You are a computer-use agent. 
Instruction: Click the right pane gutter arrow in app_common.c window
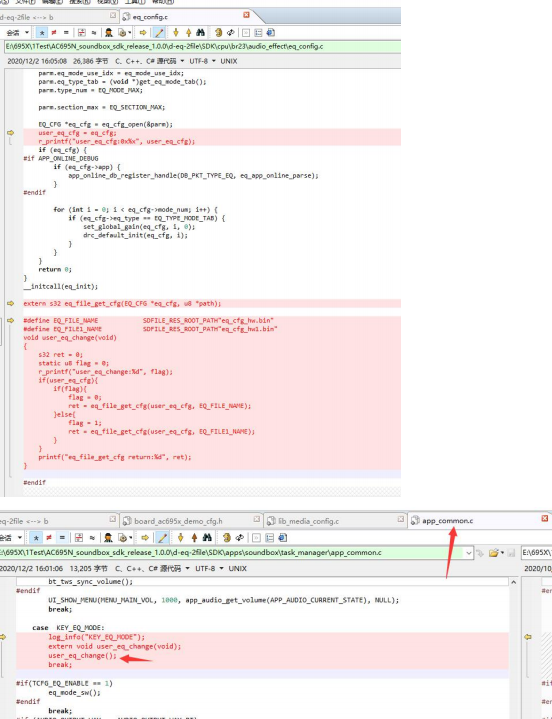click(528, 637)
